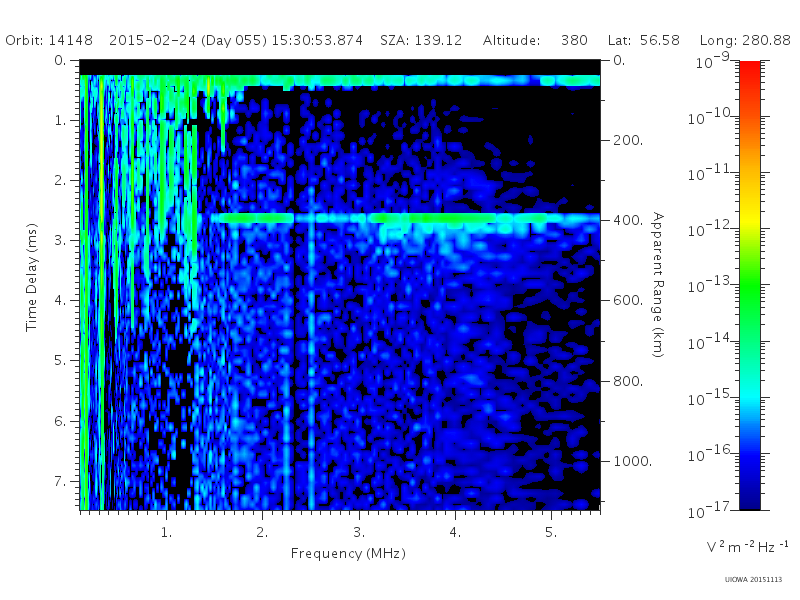Click the Lat: 56.58 value
This screenshot has width=800, height=600.
pyautogui.click(x=644, y=40)
